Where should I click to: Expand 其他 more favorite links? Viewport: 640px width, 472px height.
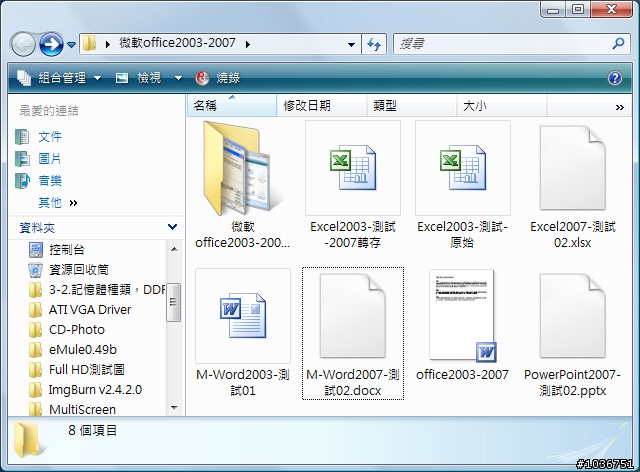[x=58, y=203]
